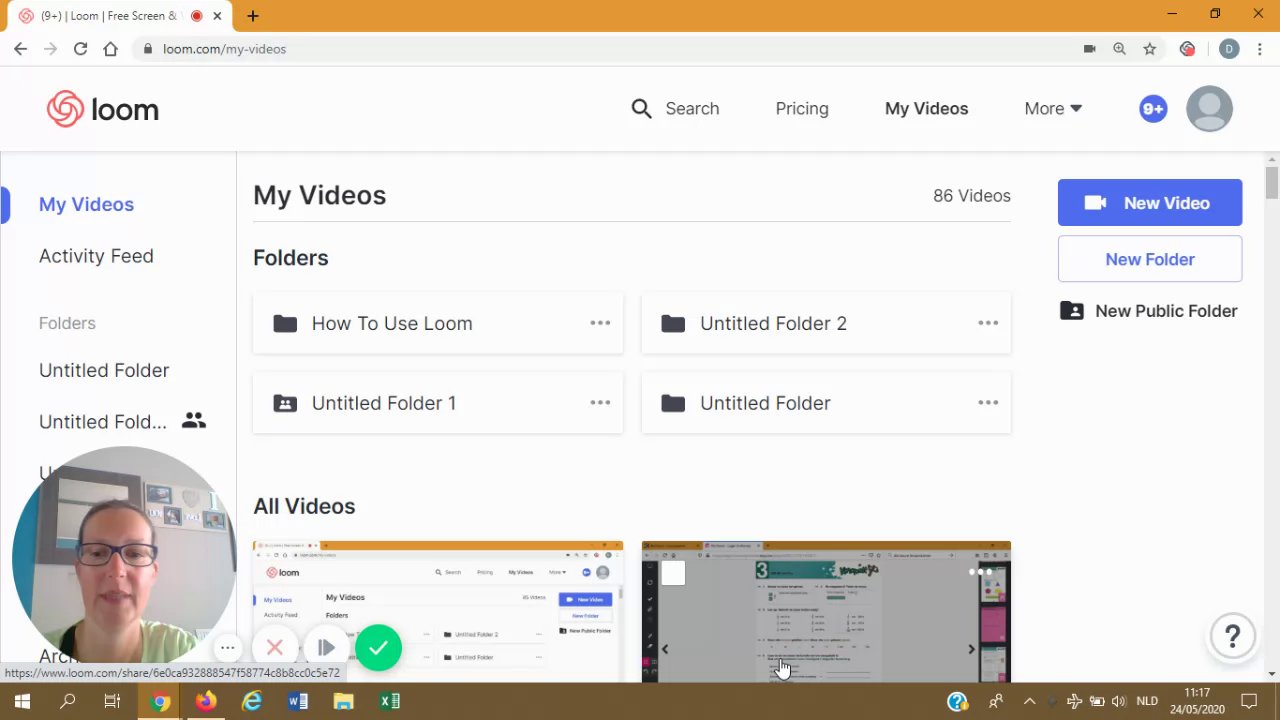Image resolution: width=1280 pixels, height=720 pixels.
Task: Cancel the recording with the red X
Action: (275, 648)
